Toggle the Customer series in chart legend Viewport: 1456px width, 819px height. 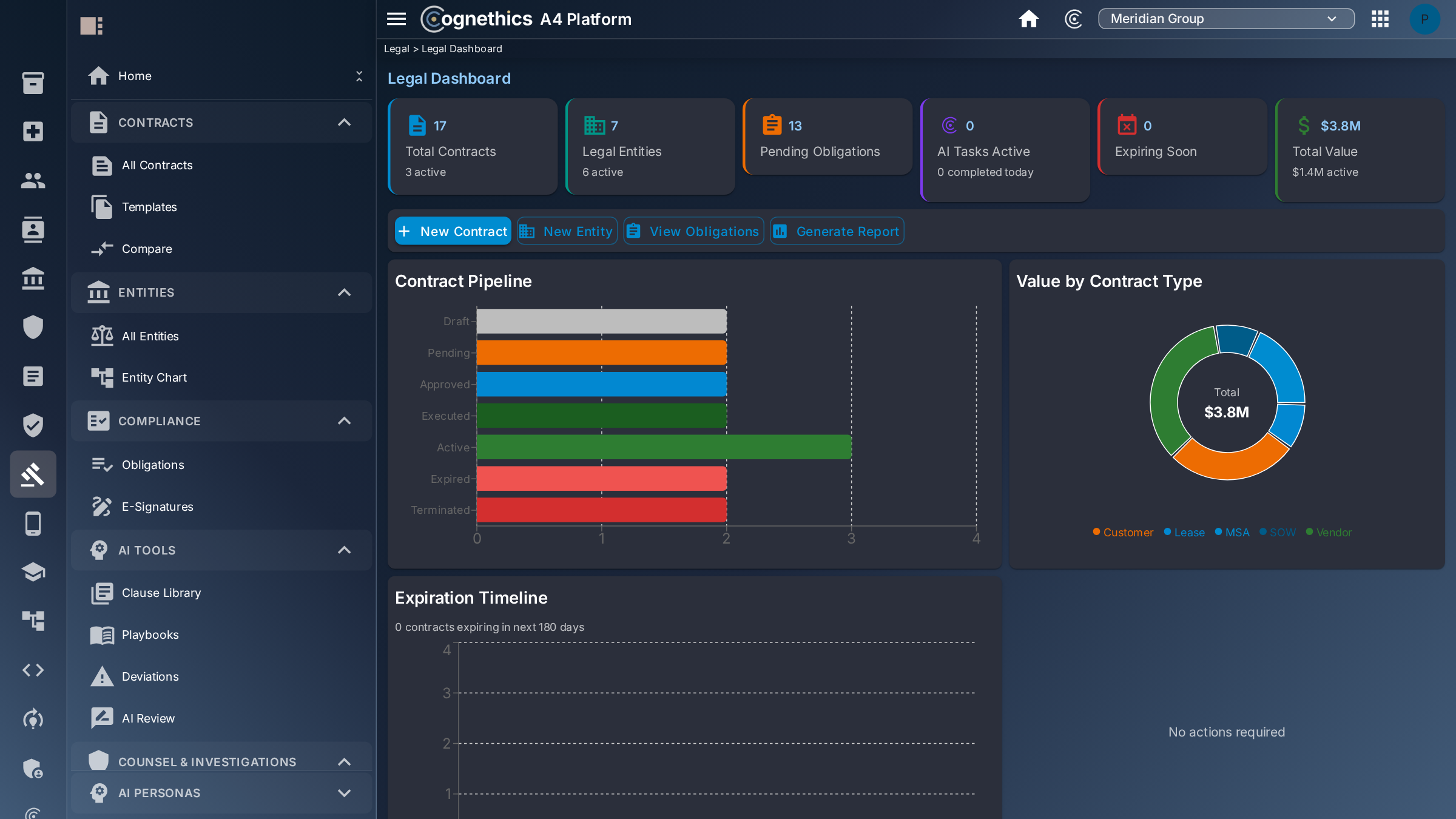click(x=1123, y=532)
